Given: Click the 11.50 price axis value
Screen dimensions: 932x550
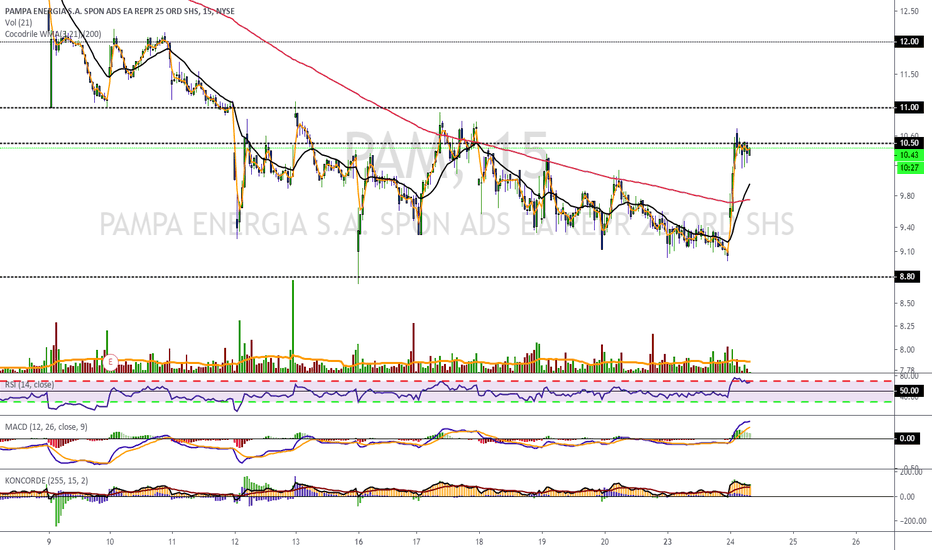Looking at the screenshot, I should pyautogui.click(x=909, y=74).
